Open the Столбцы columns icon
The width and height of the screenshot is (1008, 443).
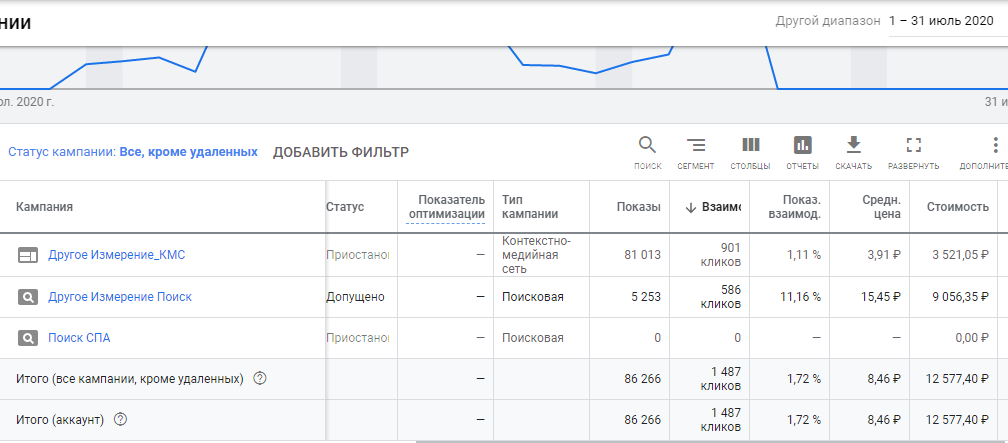point(750,146)
